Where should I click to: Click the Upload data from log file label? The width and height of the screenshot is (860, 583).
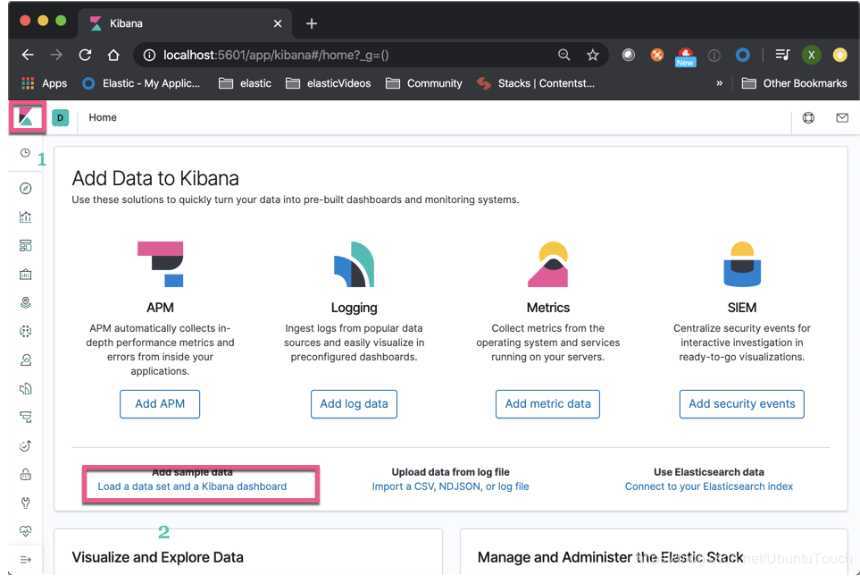450,472
